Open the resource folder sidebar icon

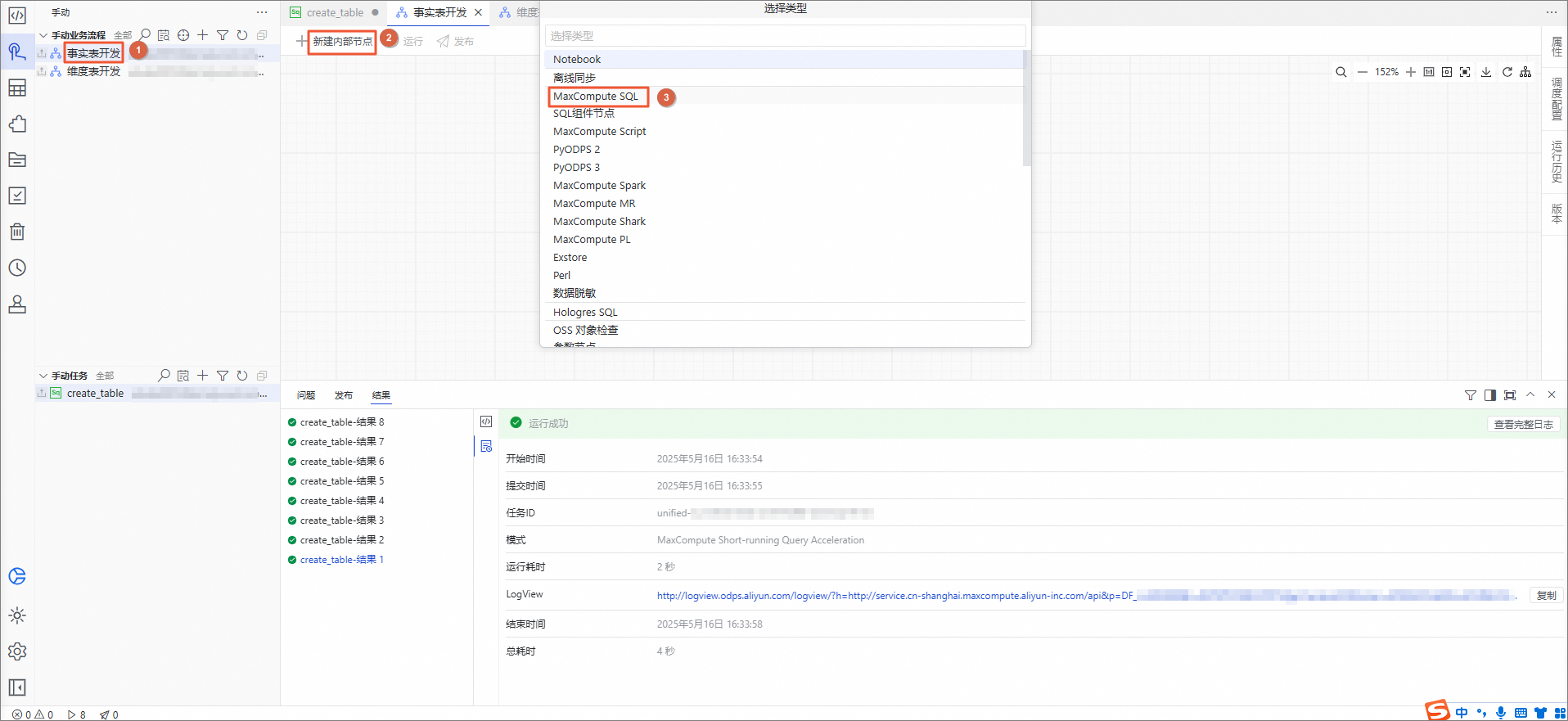tap(17, 160)
